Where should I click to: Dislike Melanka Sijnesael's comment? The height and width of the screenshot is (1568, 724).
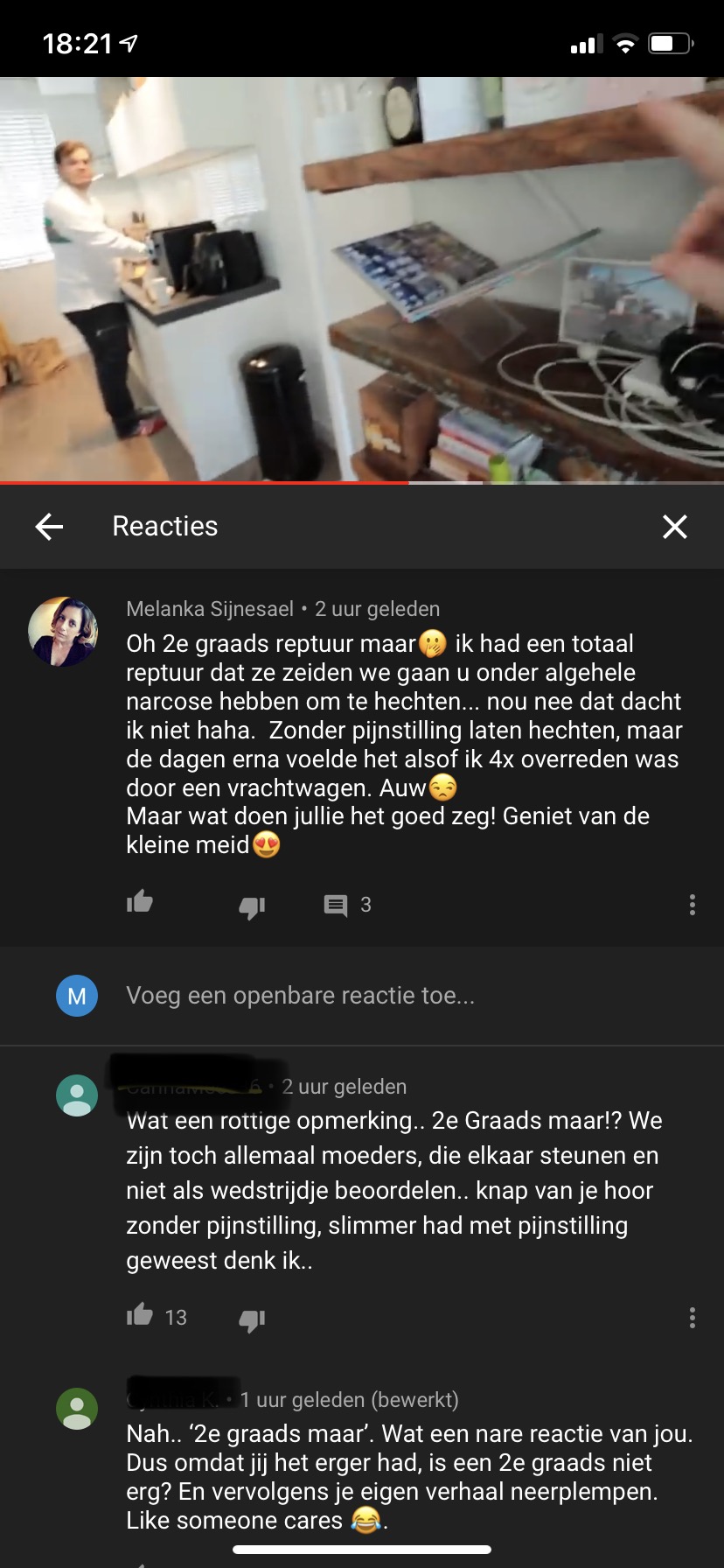252,906
